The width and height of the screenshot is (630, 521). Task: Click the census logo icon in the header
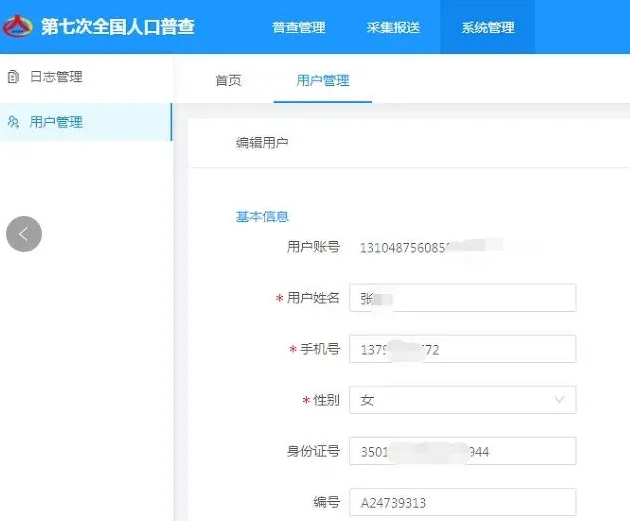[19, 26]
